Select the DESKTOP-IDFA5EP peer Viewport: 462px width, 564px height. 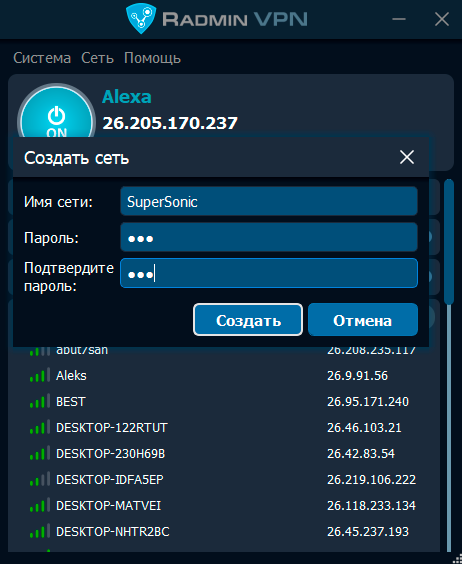pyautogui.click(x=223, y=479)
